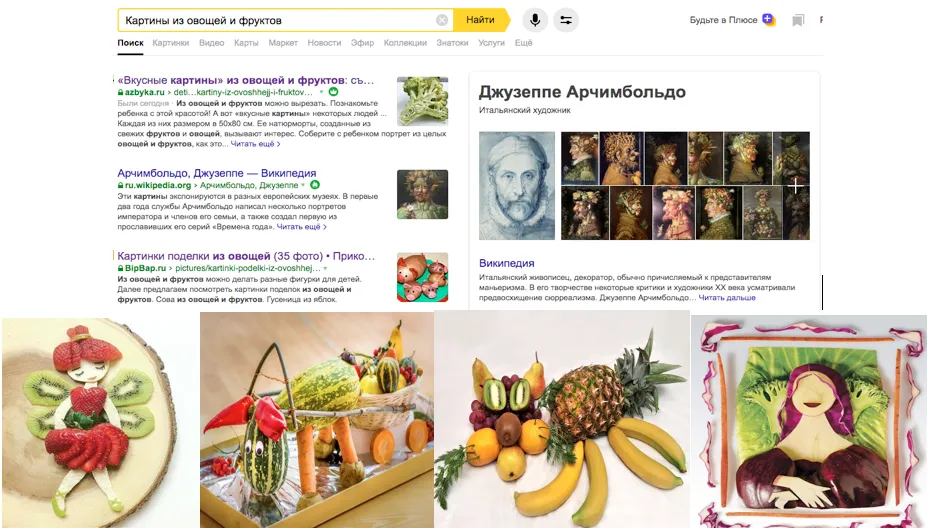This screenshot has height=528, width=928.
Task: Clear the search query with X icon
Action: coord(442,20)
